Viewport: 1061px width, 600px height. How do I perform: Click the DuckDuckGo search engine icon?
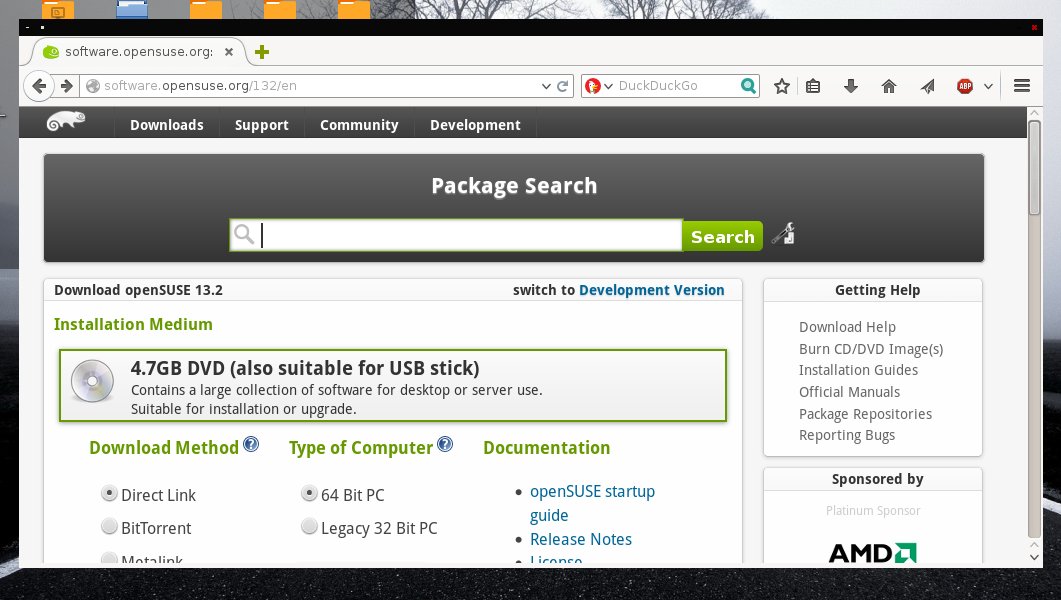pyautogui.click(x=593, y=86)
